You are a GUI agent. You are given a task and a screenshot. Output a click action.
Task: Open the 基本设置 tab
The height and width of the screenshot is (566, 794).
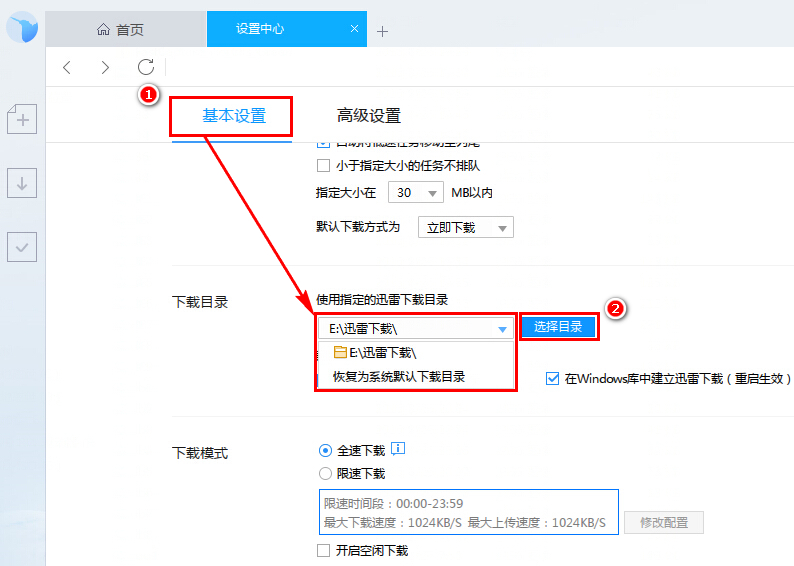[234, 116]
